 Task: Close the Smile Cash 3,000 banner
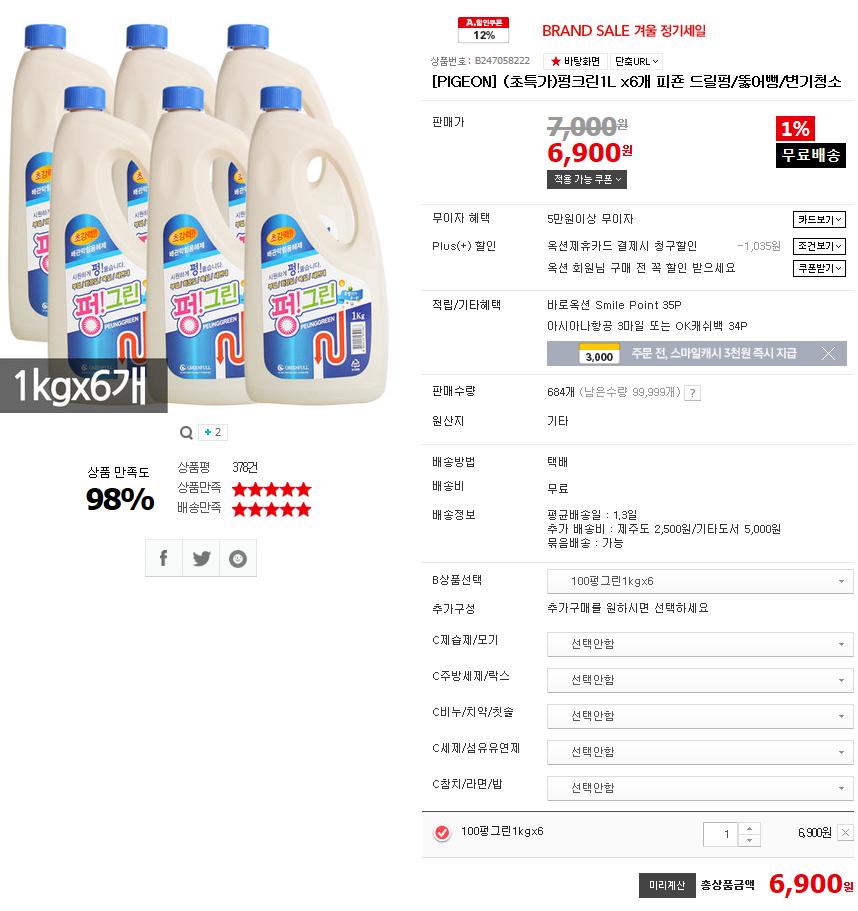point(828,353)
